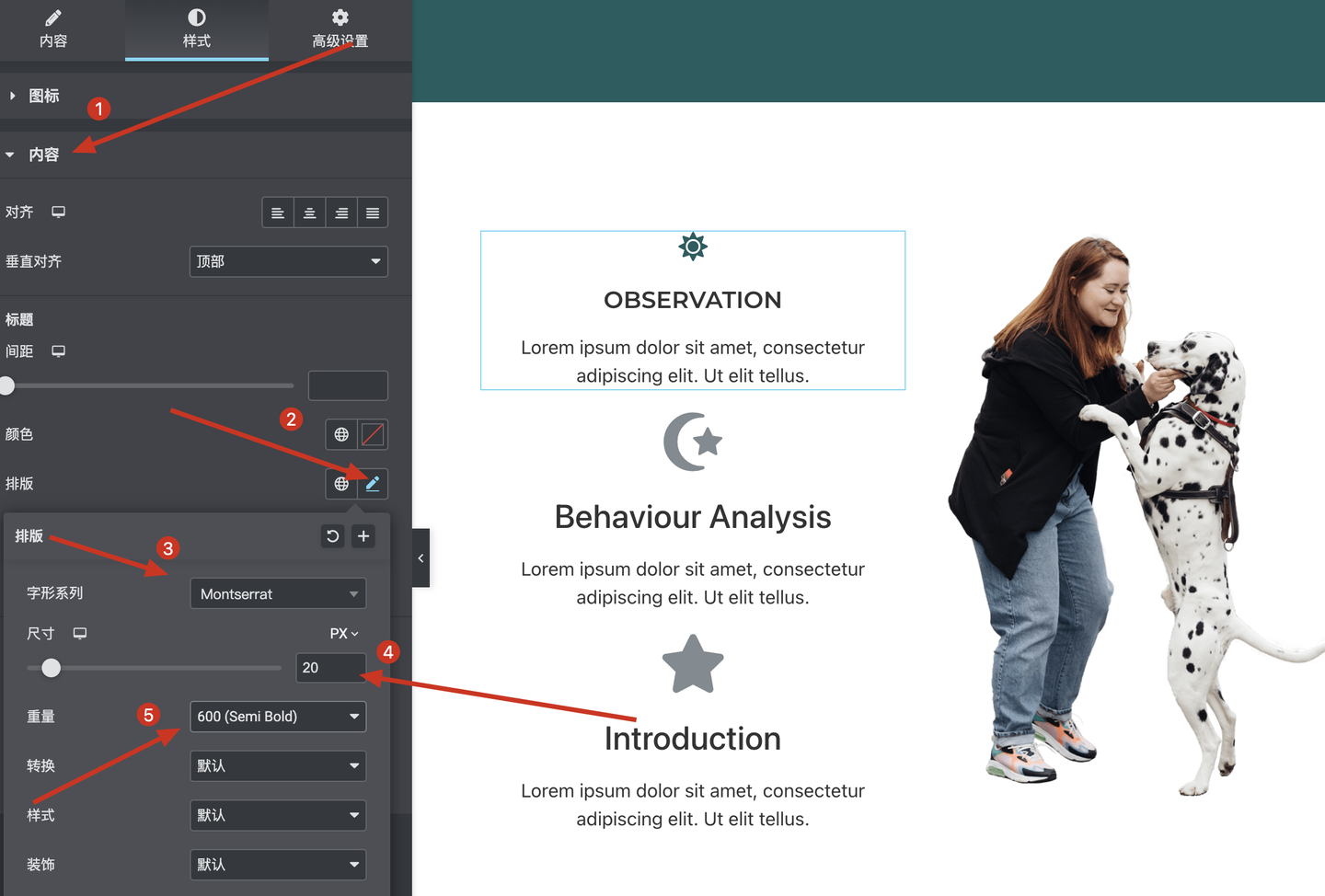The image size is (1325, 896).
Task: Open the 装饰 dropdown
Action: [278, 865]
